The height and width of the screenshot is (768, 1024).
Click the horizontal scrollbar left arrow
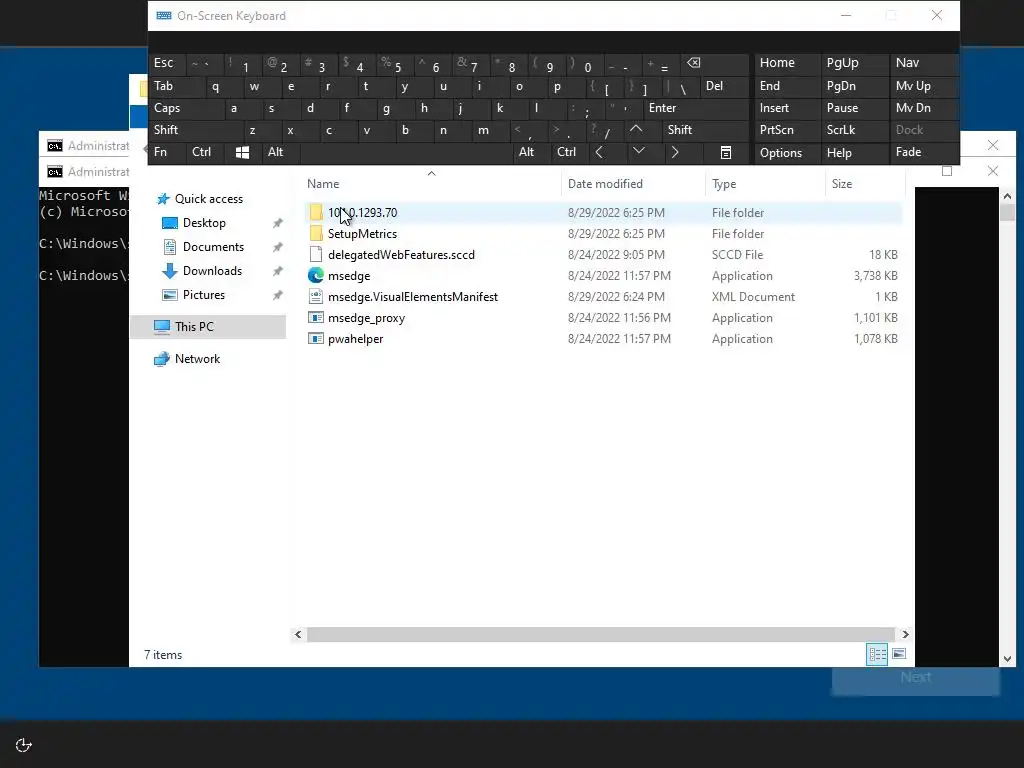298,634
